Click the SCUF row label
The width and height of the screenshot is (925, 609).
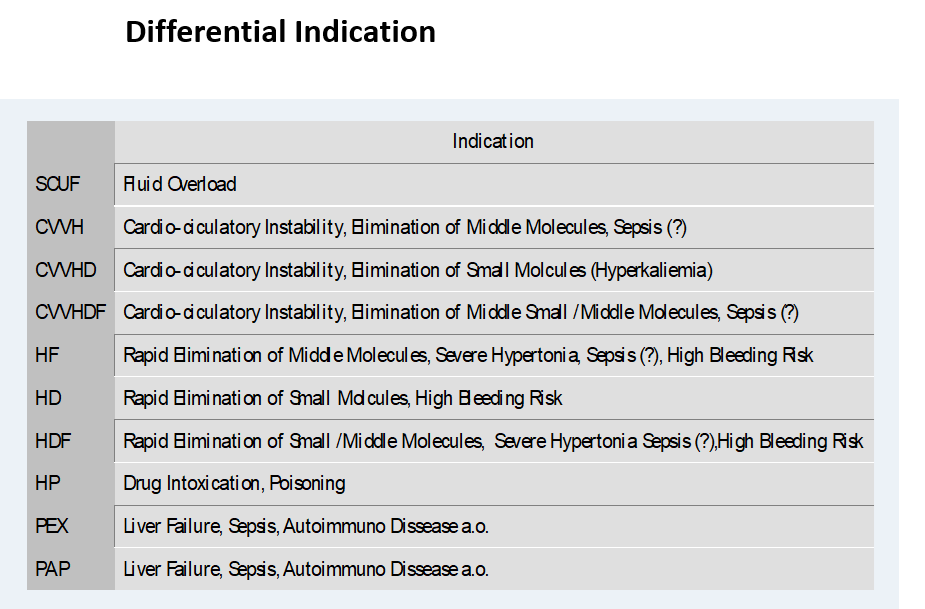[x=57, y=184]
